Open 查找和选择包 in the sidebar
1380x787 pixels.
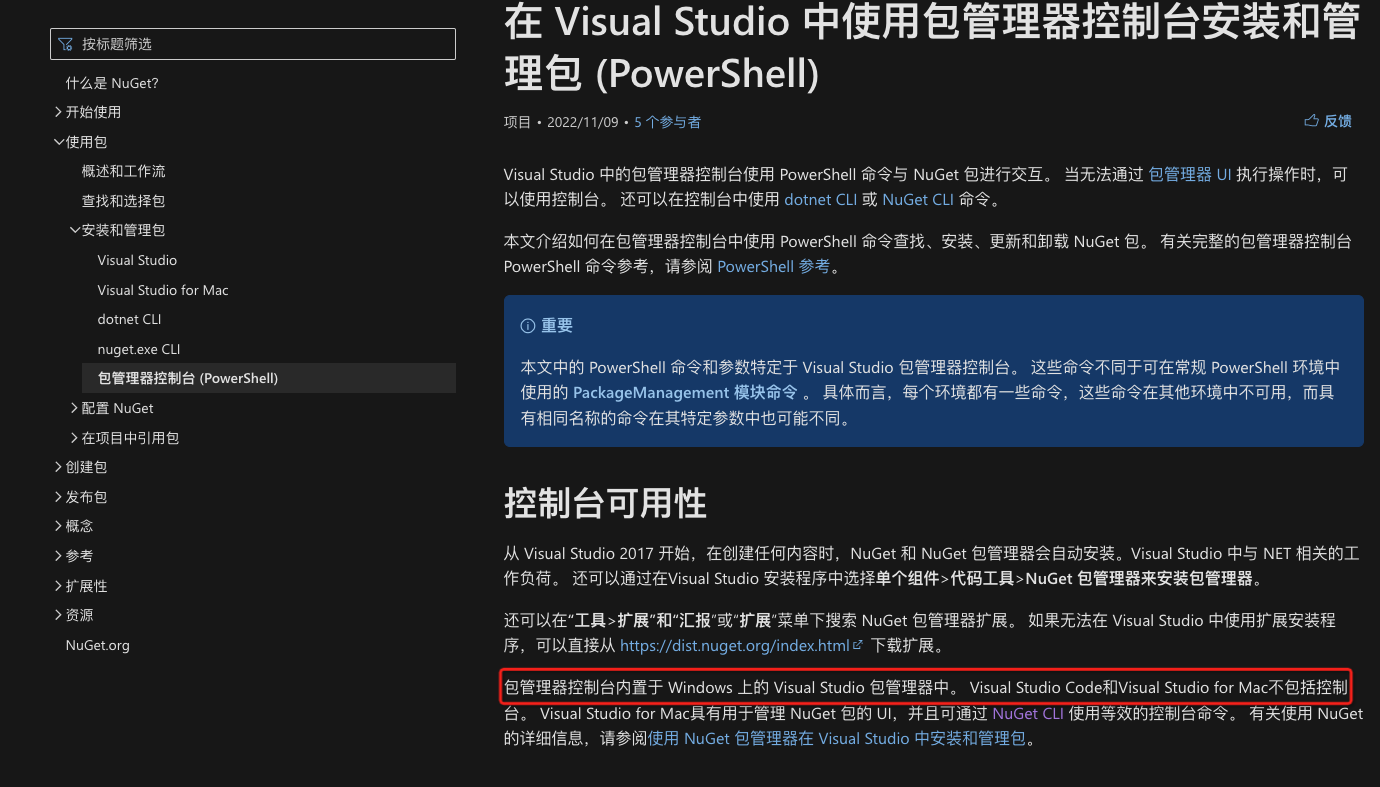pos(124,201)
